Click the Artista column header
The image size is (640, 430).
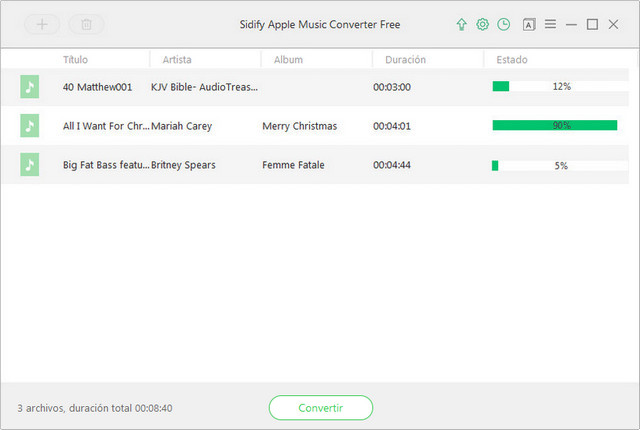(177, 60)
